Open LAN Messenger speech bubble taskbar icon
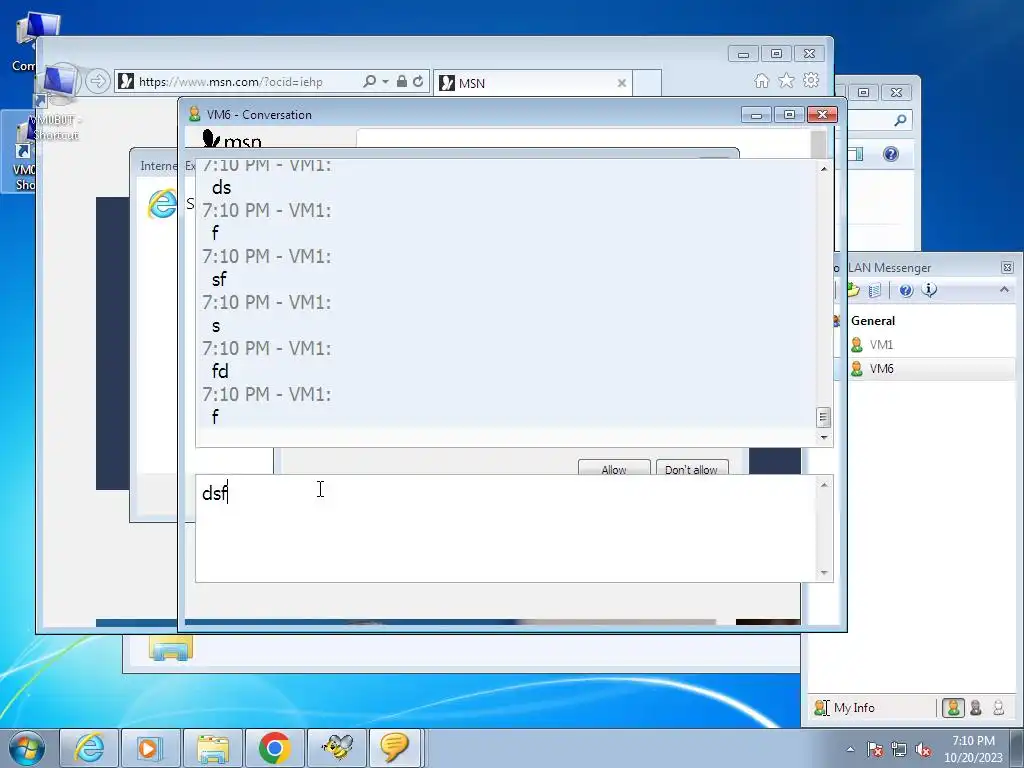Viewport: 1024px width, 768px height. pos(394,748)
